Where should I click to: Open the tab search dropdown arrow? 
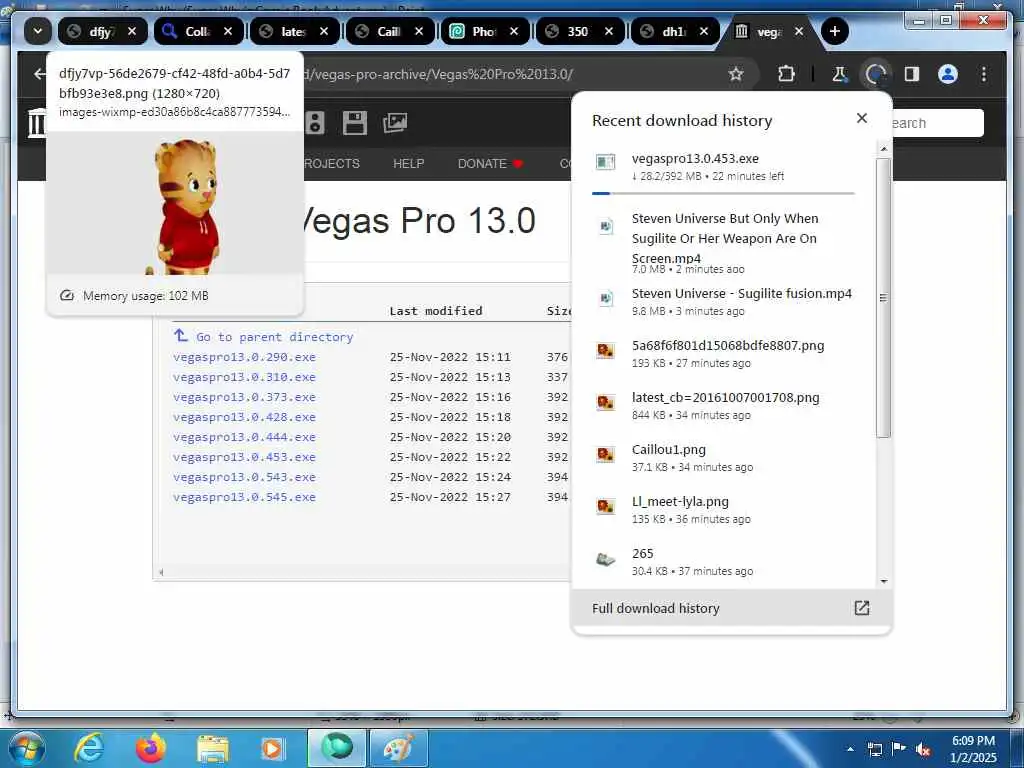tap(38, 31)
